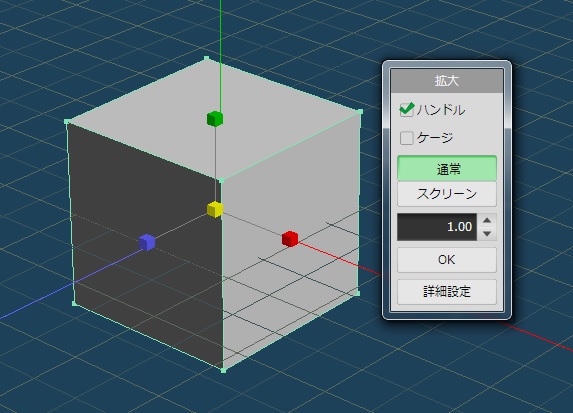Click the red X-axis scale handle
Image resolution: width=573 pixels, height=413 pixels.
pos(290,239)
